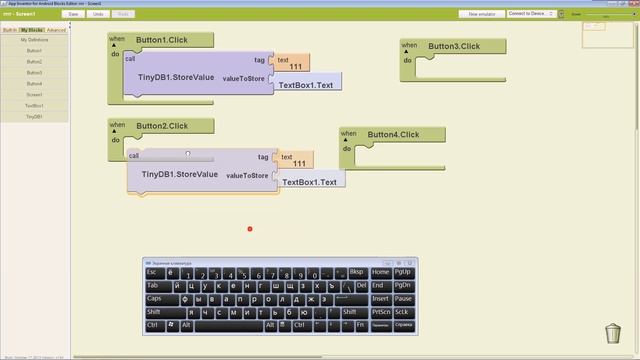
Task: Switch to the Built-In tab
Action: point(10,30)
